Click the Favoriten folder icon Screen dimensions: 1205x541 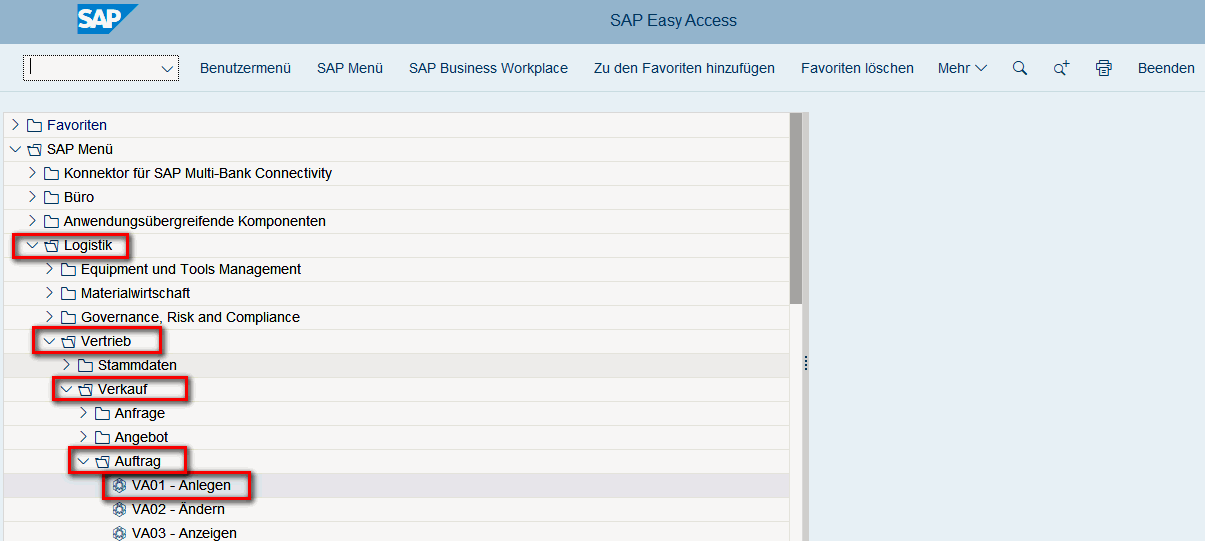(x=34, y=125)
